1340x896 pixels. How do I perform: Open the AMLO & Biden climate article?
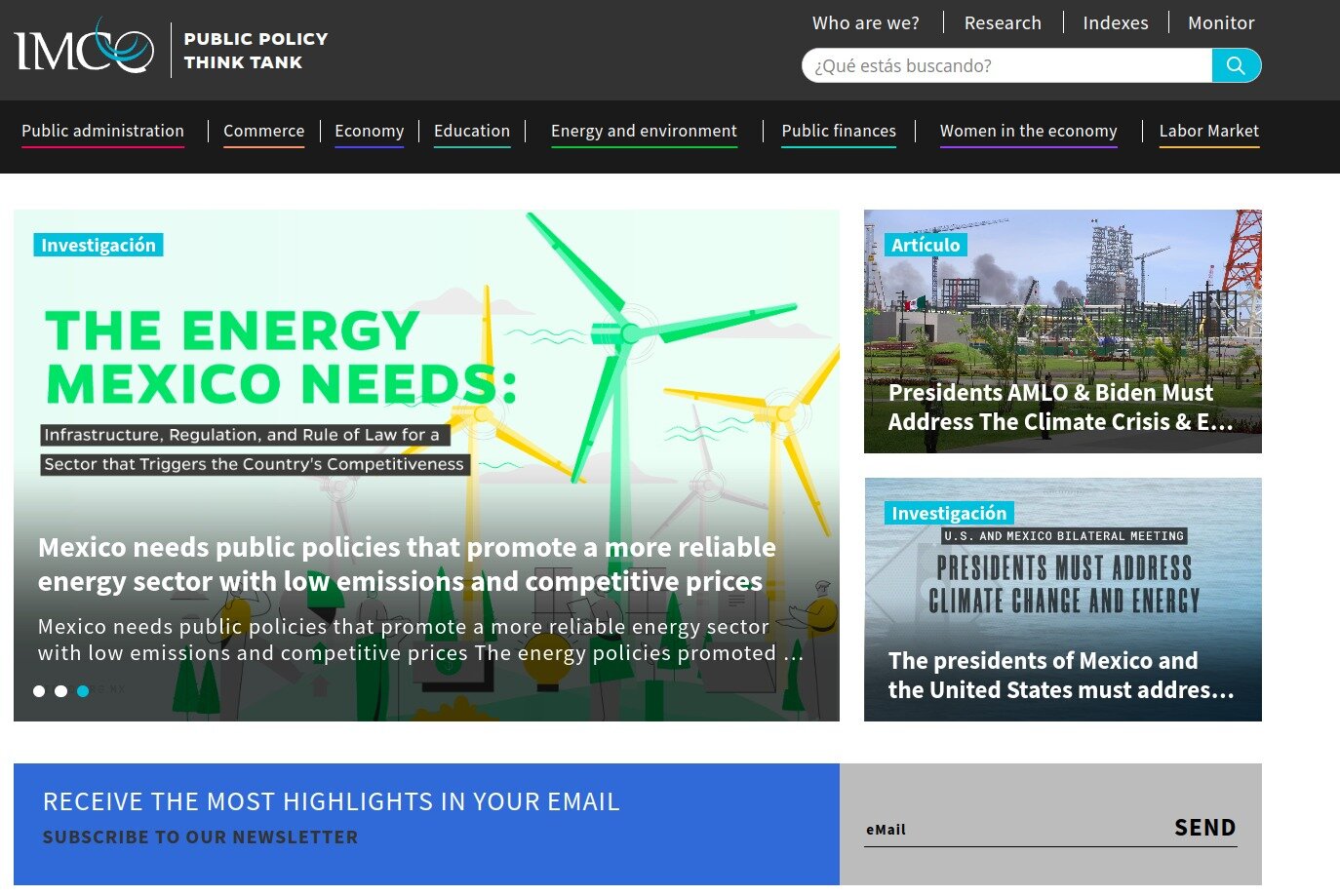(x=1061, y=408)
